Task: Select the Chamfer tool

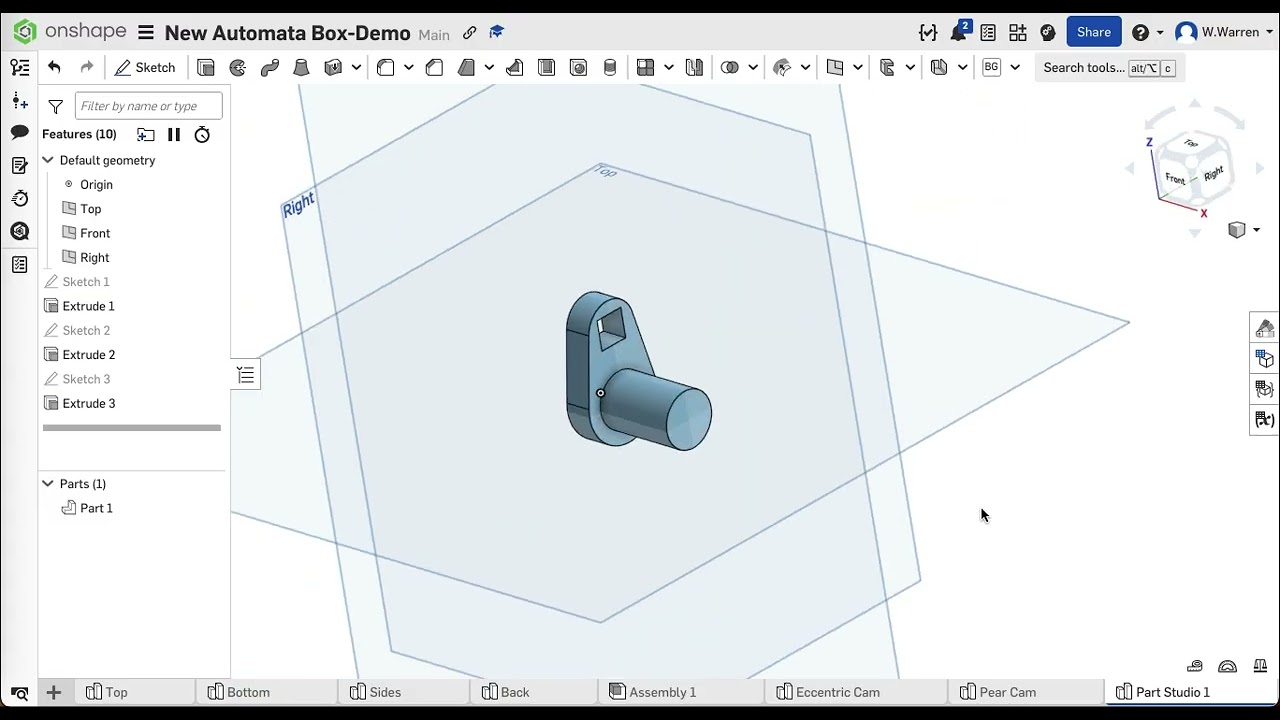Action: point(434,67)
